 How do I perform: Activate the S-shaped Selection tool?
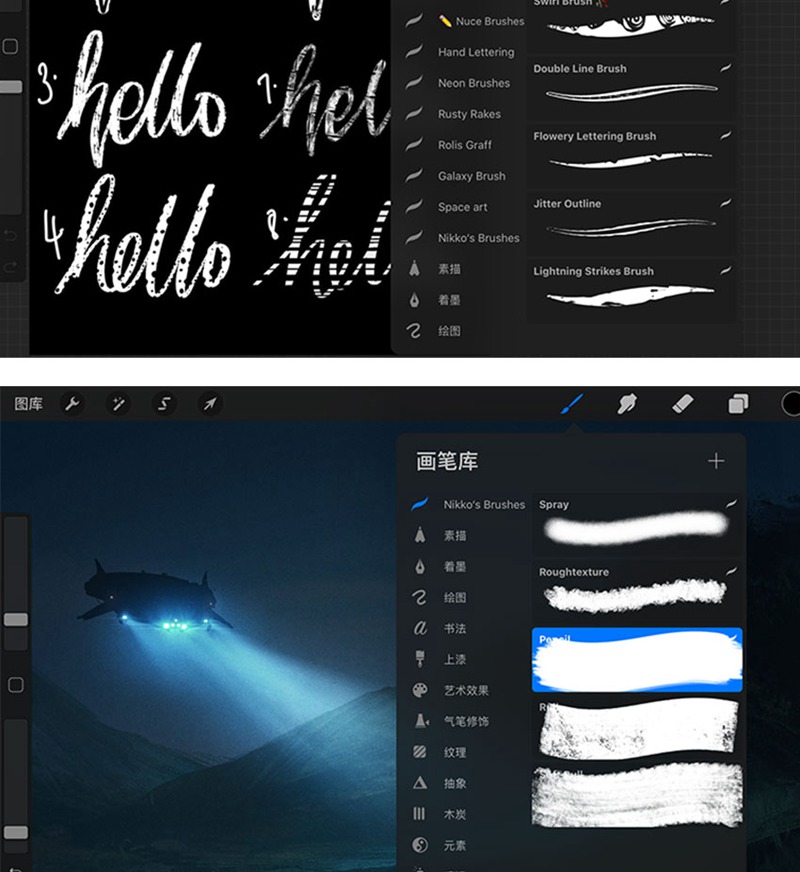[165, 404]
